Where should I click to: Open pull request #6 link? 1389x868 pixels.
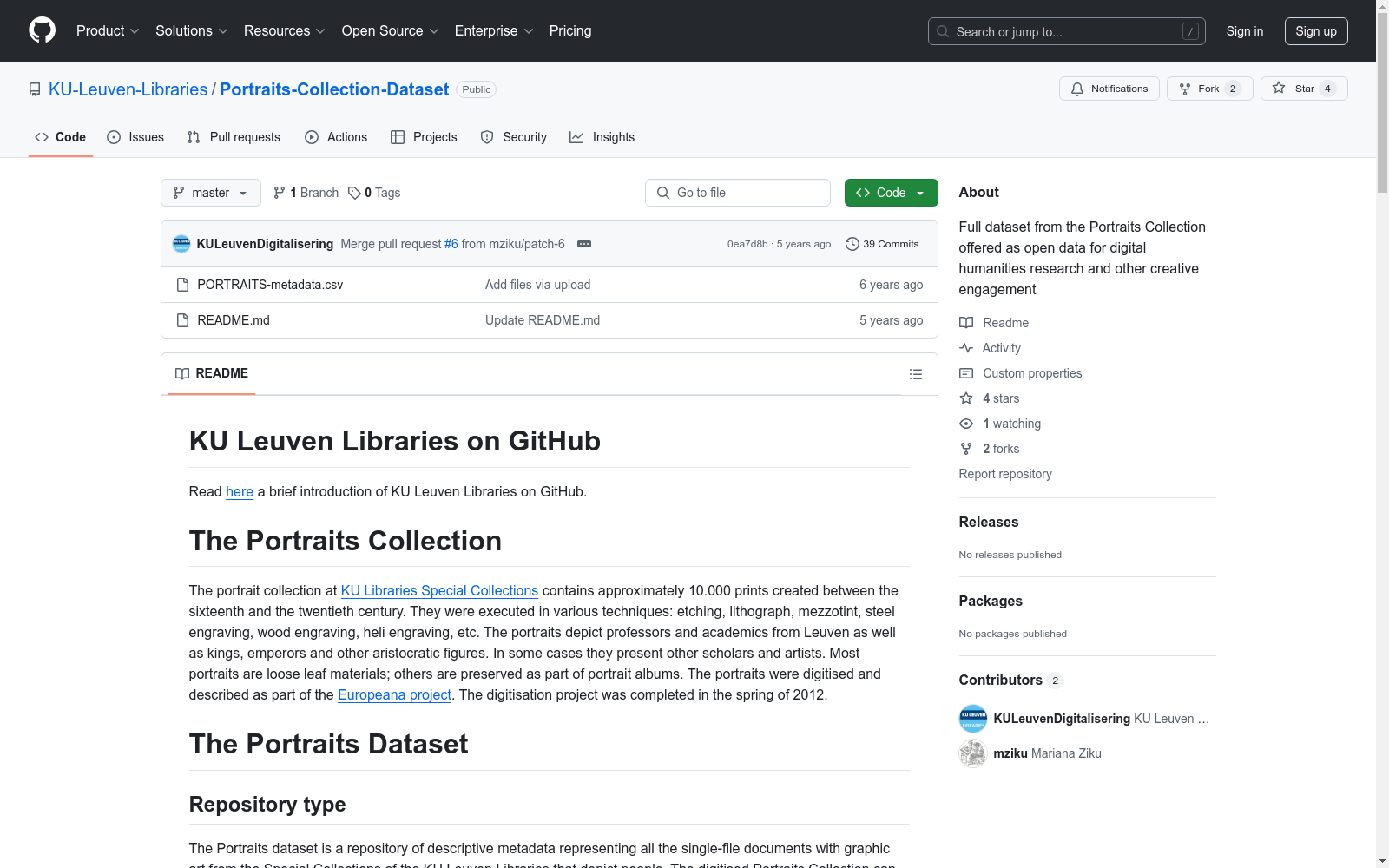pyautogui.click(x=451, y=244)
